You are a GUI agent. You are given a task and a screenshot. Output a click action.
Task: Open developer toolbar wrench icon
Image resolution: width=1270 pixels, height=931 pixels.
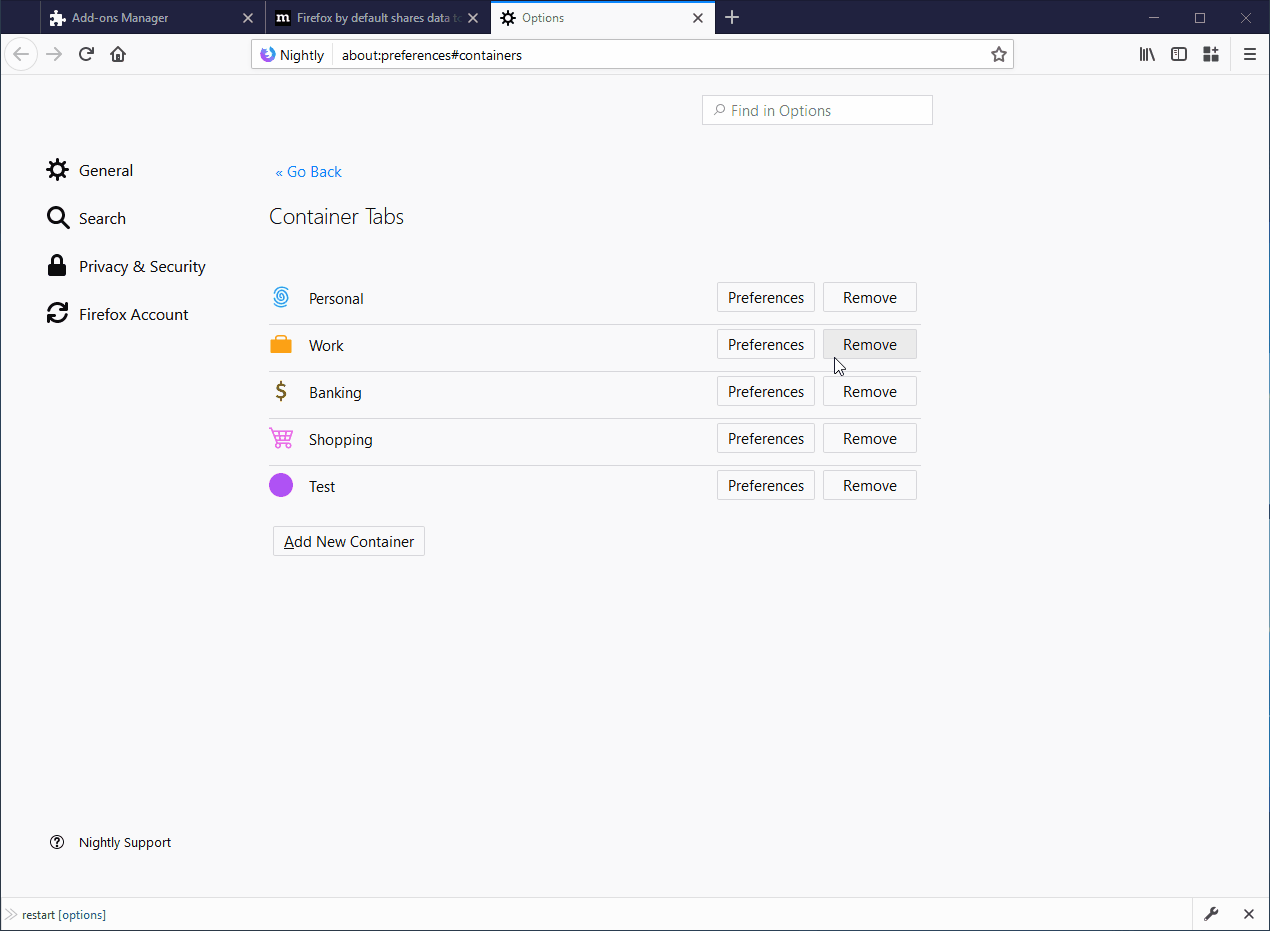coord(1211,914)
